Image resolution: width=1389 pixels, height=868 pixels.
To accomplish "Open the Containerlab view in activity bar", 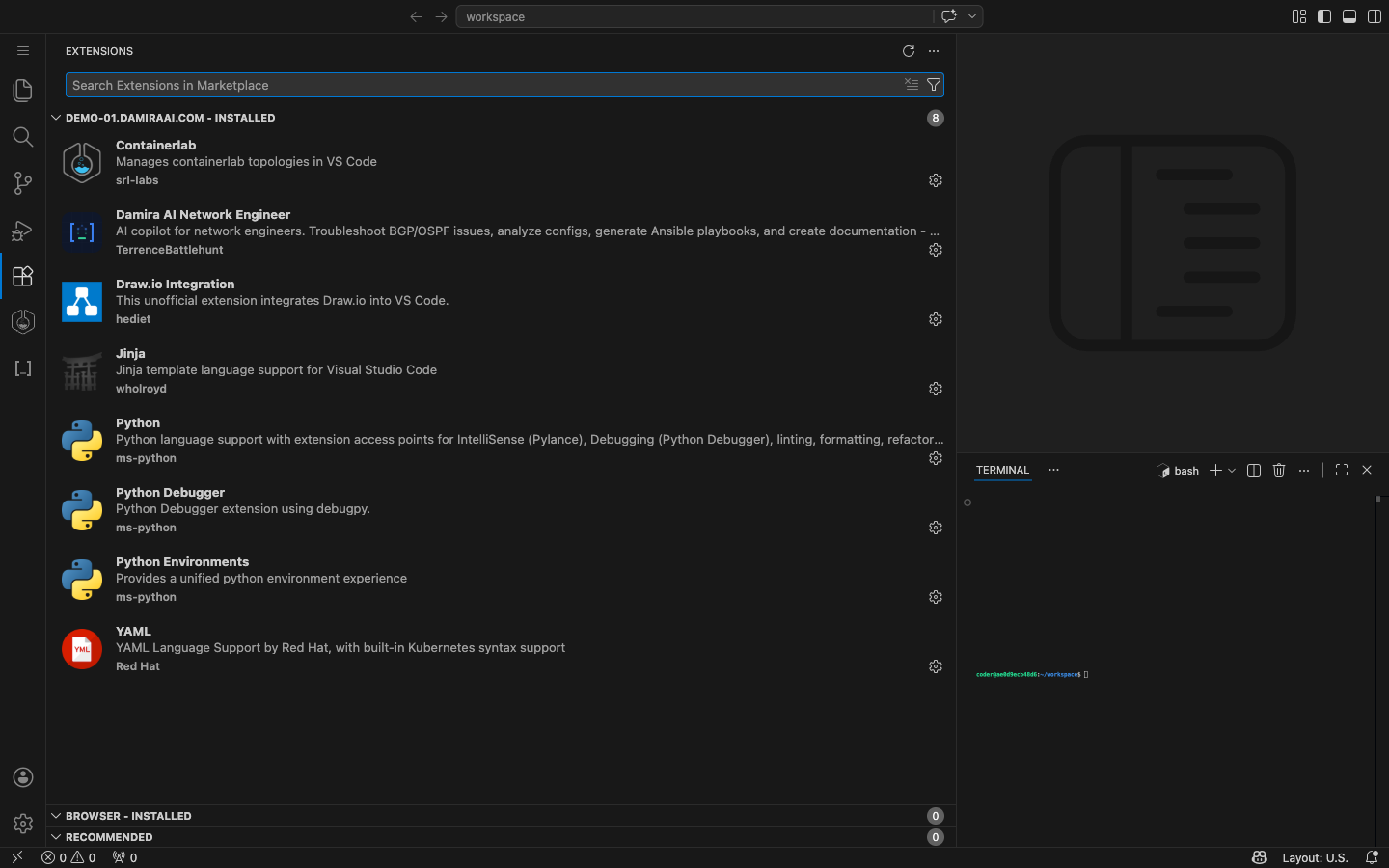I will pyautogui.click(x=23, y=321).
